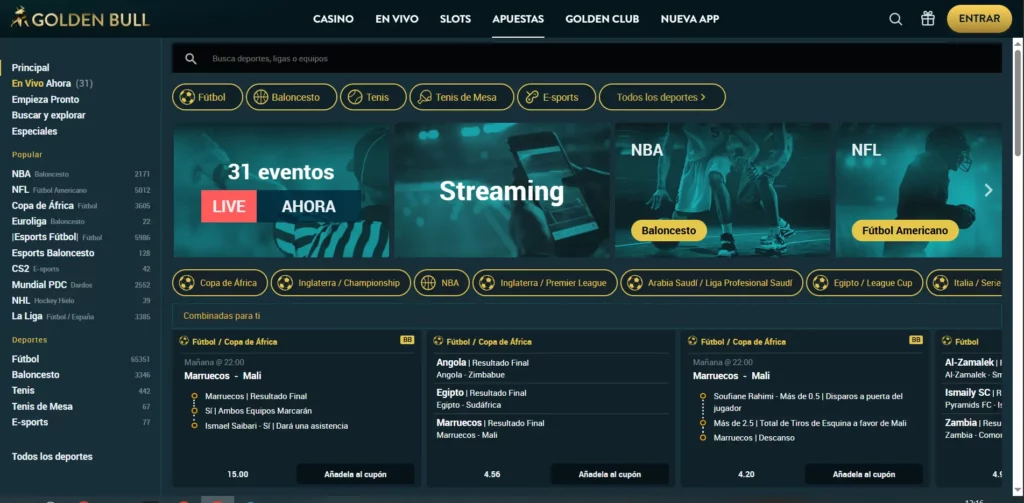The width and height of the screenshot is (1024, 503).
Task: Select the Inglaterra / Championship chip
Action: (x=341, y=283)
